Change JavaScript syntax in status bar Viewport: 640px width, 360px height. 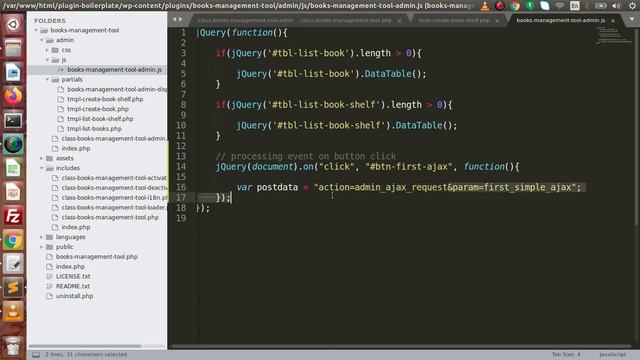tap(612, 355)
